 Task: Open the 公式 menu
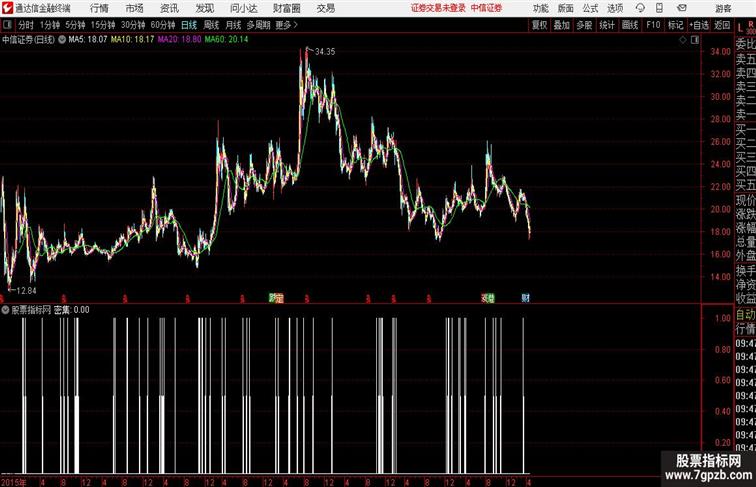point(590,8)
